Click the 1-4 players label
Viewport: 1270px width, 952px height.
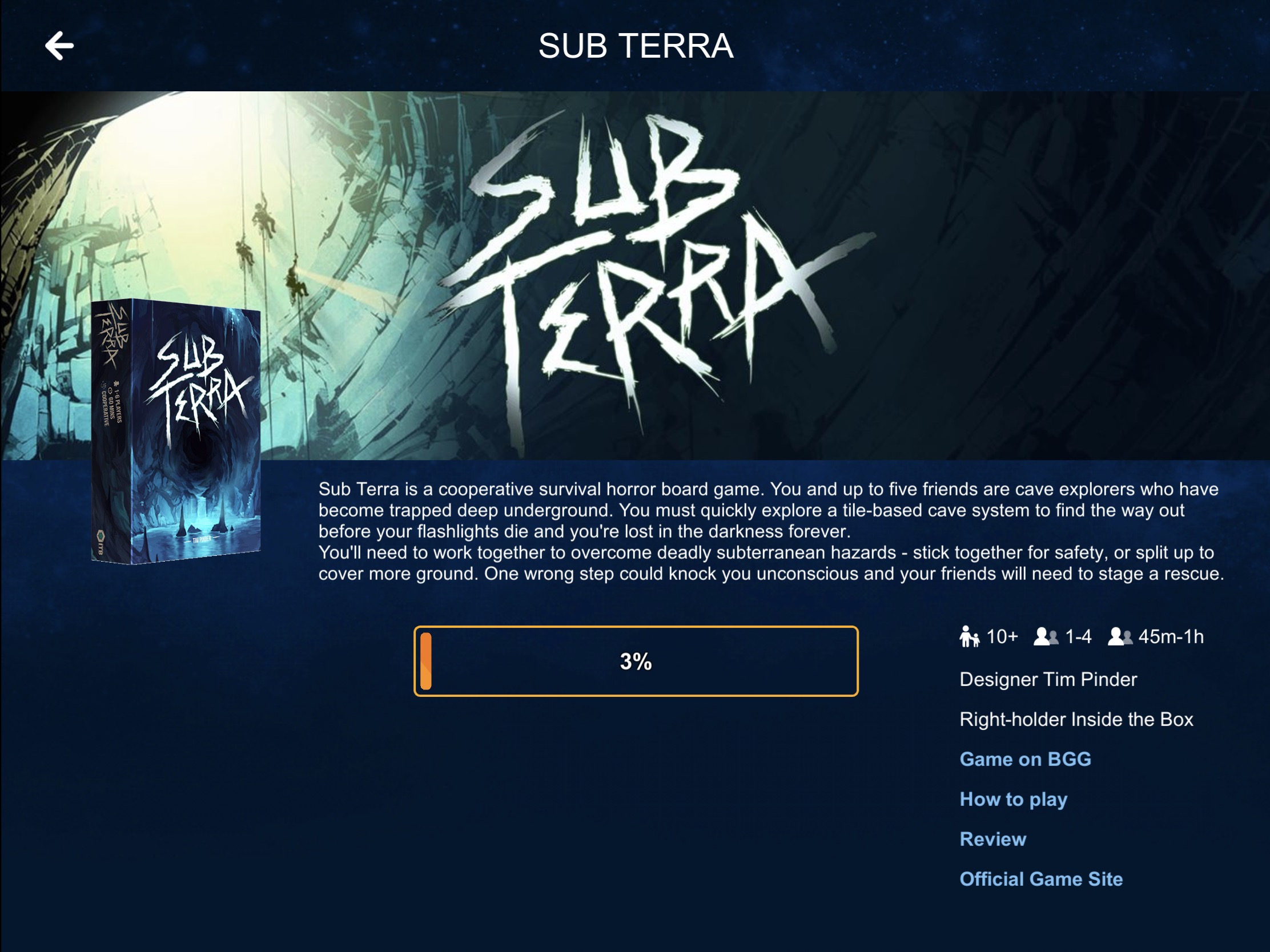1078,637
